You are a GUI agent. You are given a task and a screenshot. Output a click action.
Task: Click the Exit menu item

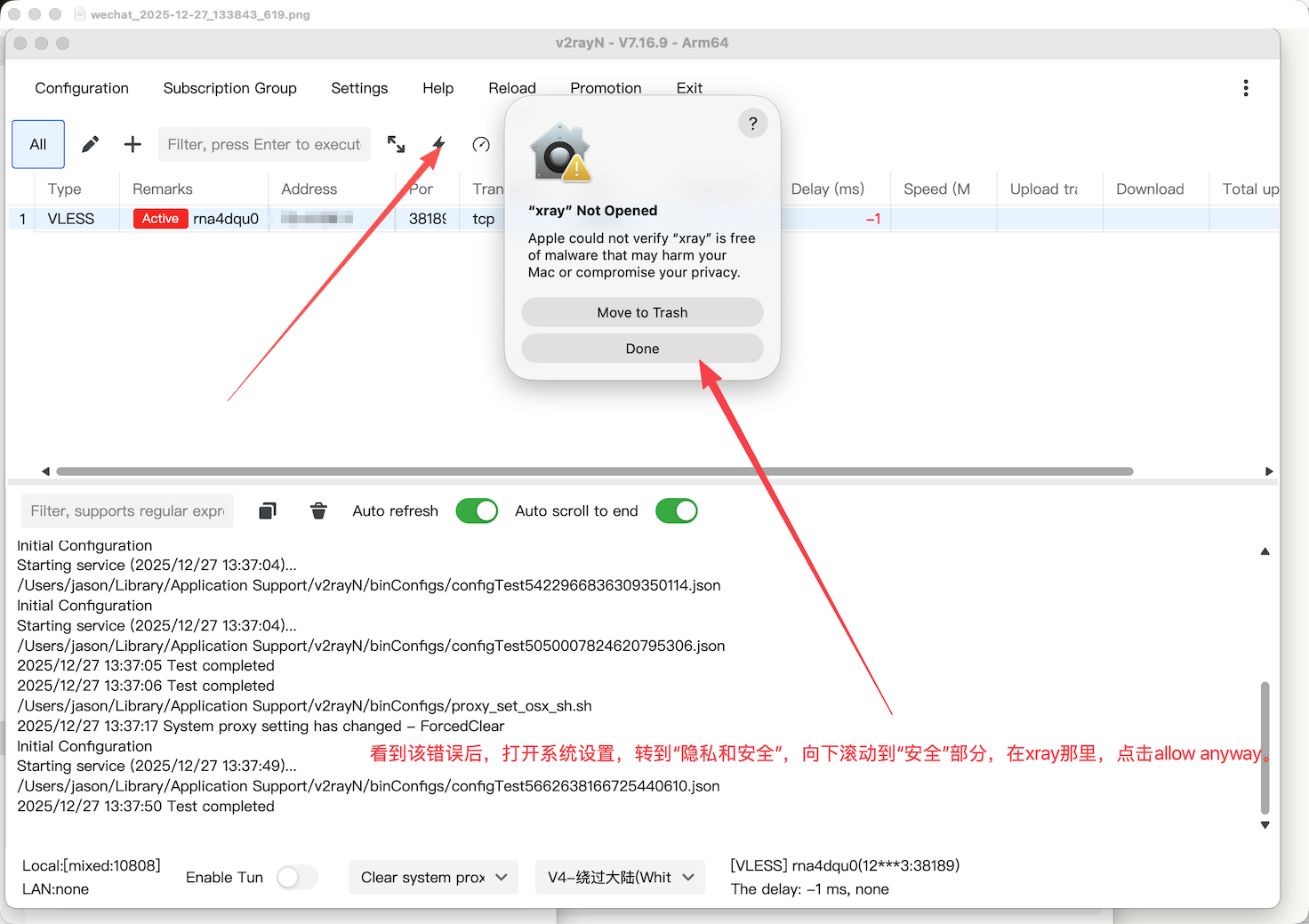[689, 88]
